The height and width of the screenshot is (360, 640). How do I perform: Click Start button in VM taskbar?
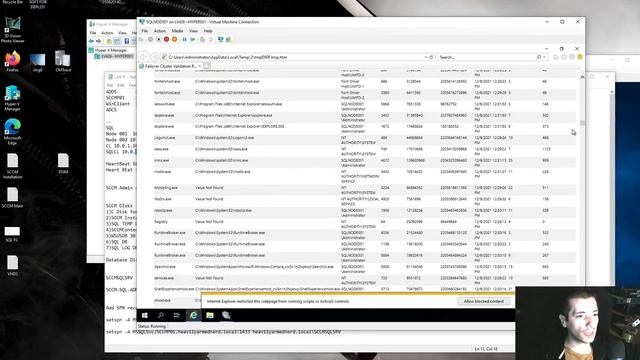[144, 315]
